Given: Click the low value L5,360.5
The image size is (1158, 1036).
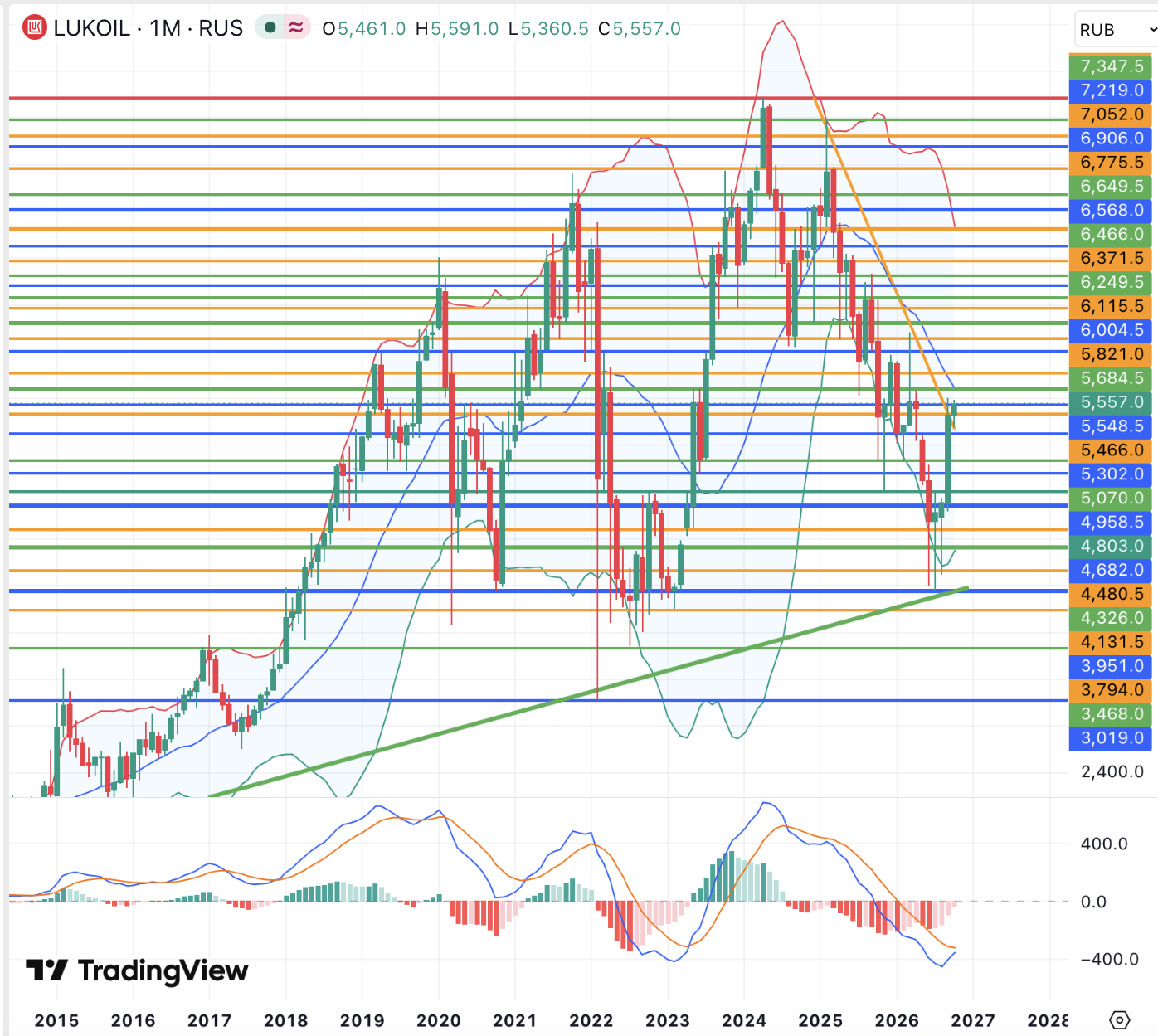Looking at the screenshot, I should pos(548,29).
